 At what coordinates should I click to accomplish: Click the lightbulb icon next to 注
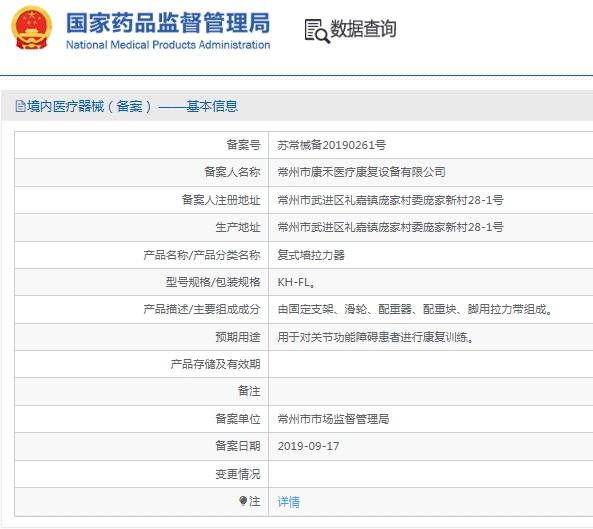(x=243, y=501)
